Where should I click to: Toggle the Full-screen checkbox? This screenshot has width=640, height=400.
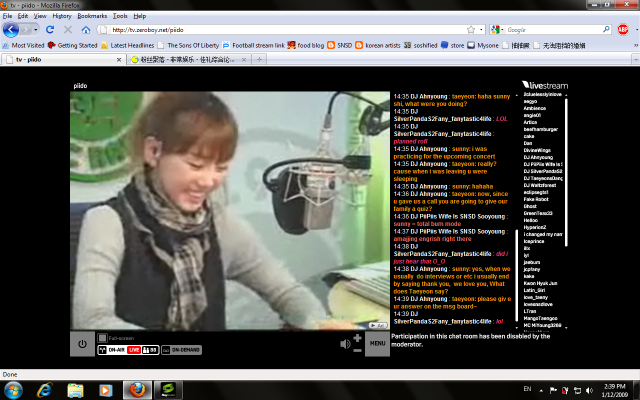(101, 338)
